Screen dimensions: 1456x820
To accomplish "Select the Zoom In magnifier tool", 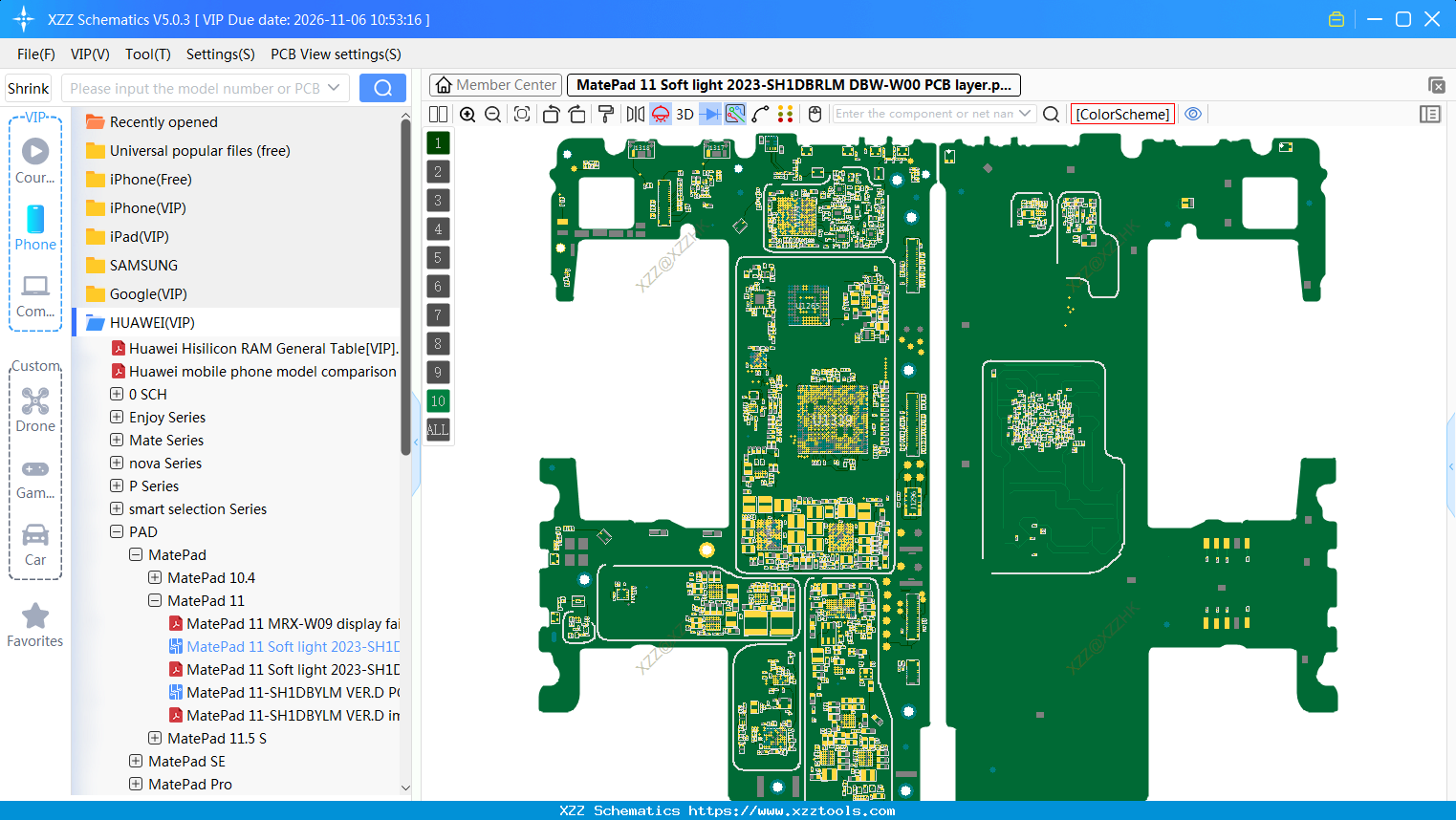I will pyautogui.click(x=467, y=114).
